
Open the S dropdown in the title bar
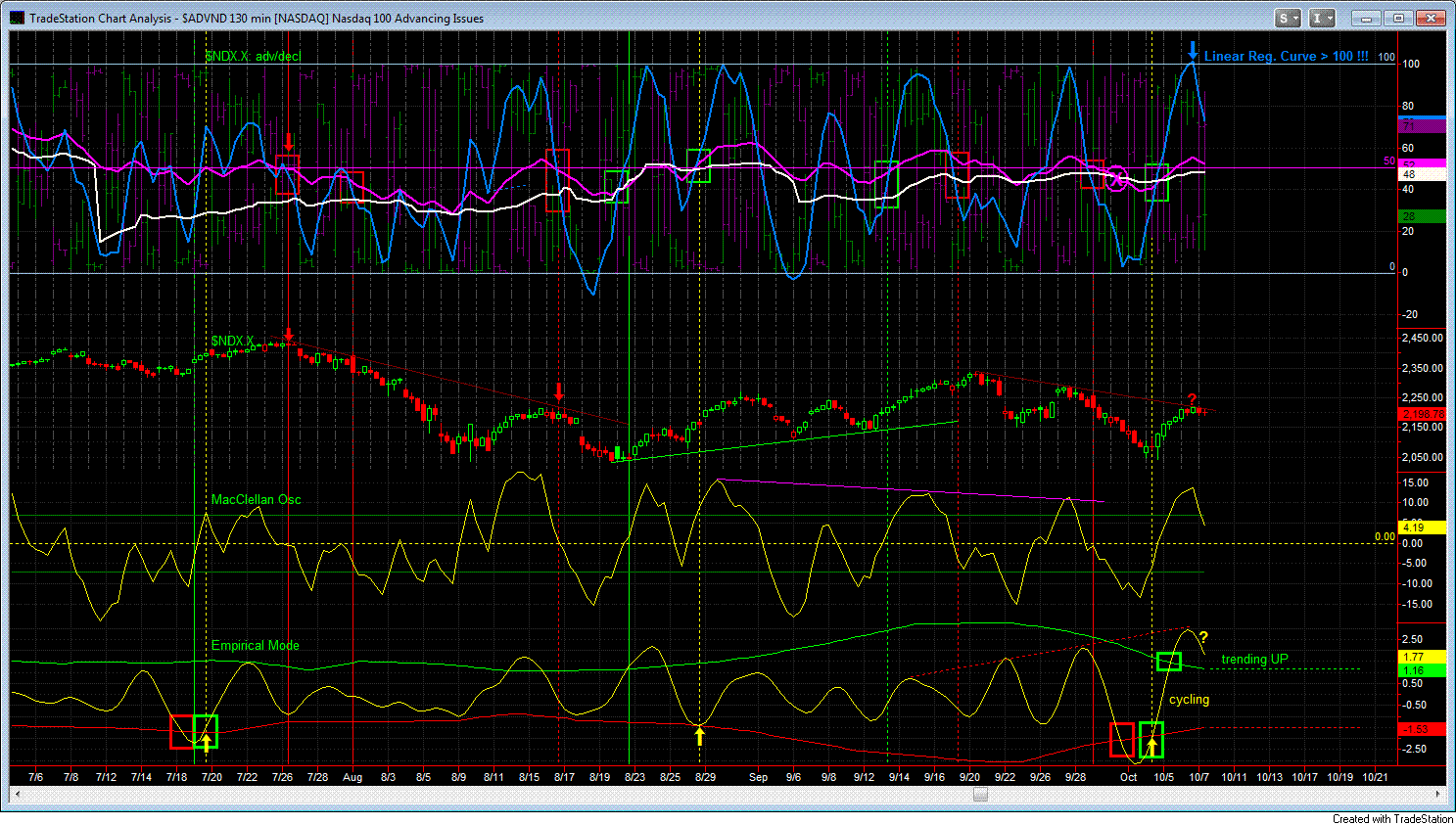point(1287,18)
